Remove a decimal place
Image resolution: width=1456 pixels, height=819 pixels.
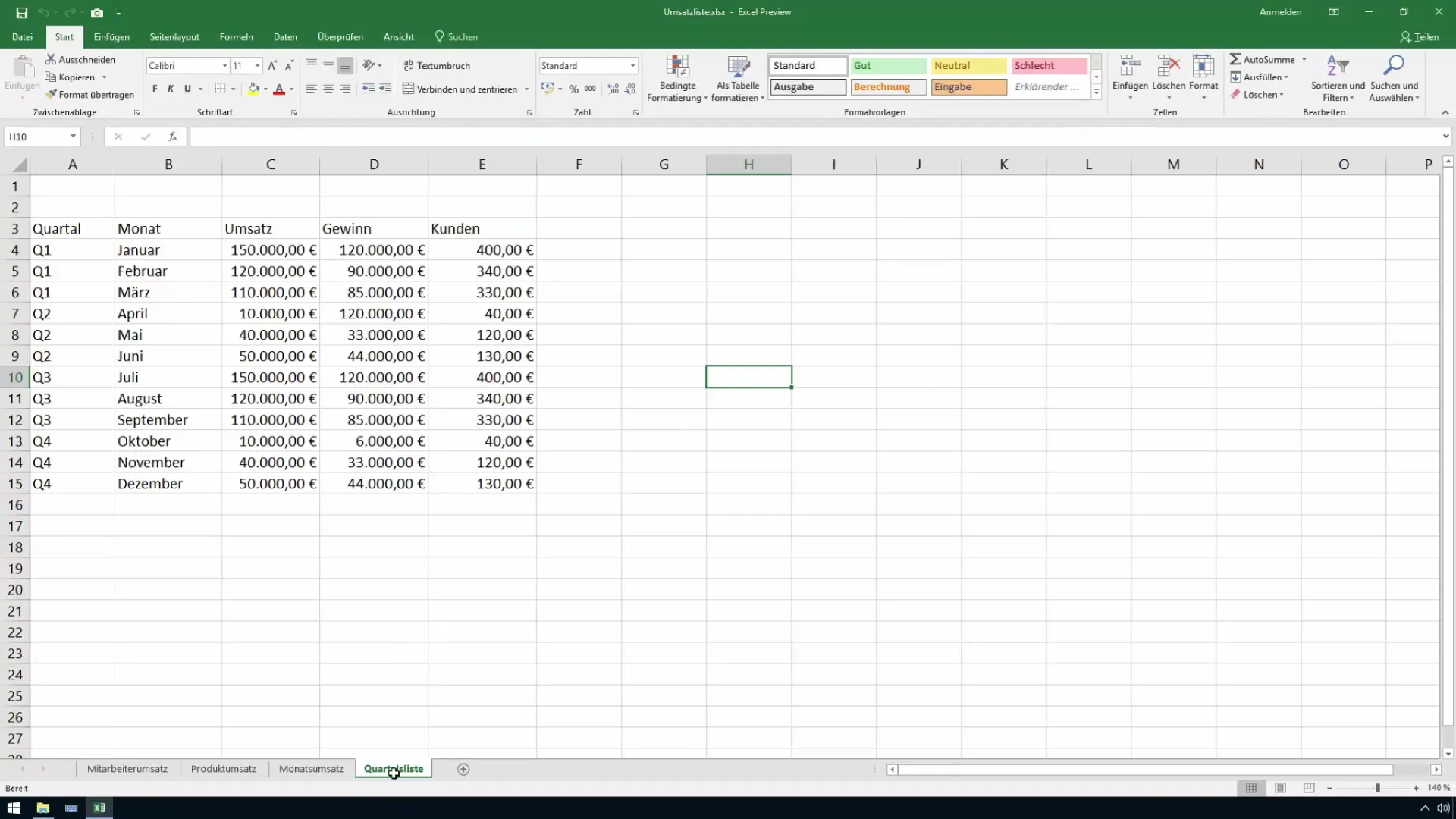pos(630,89)
